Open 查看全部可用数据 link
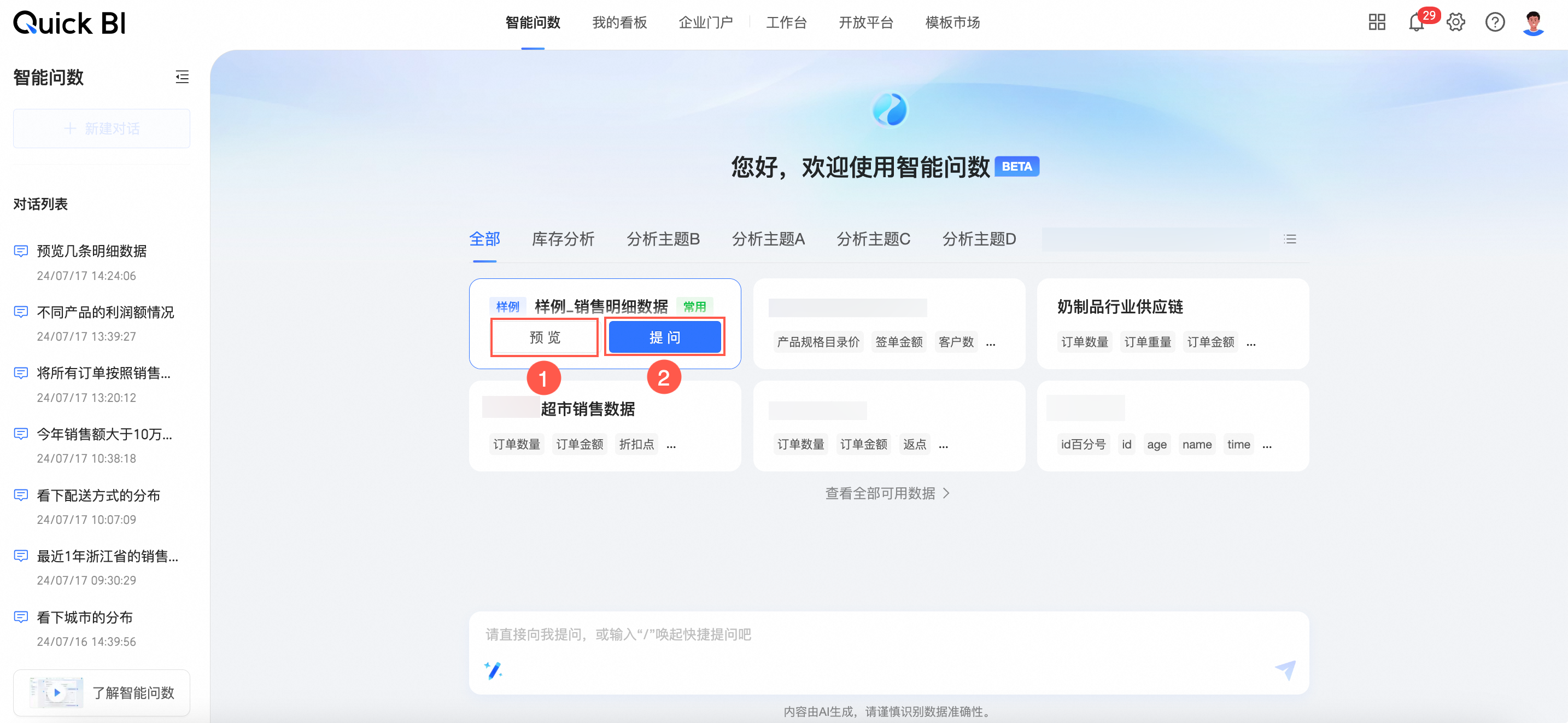The height and width of the screenshot is (723, 1568). click(887, 493)
